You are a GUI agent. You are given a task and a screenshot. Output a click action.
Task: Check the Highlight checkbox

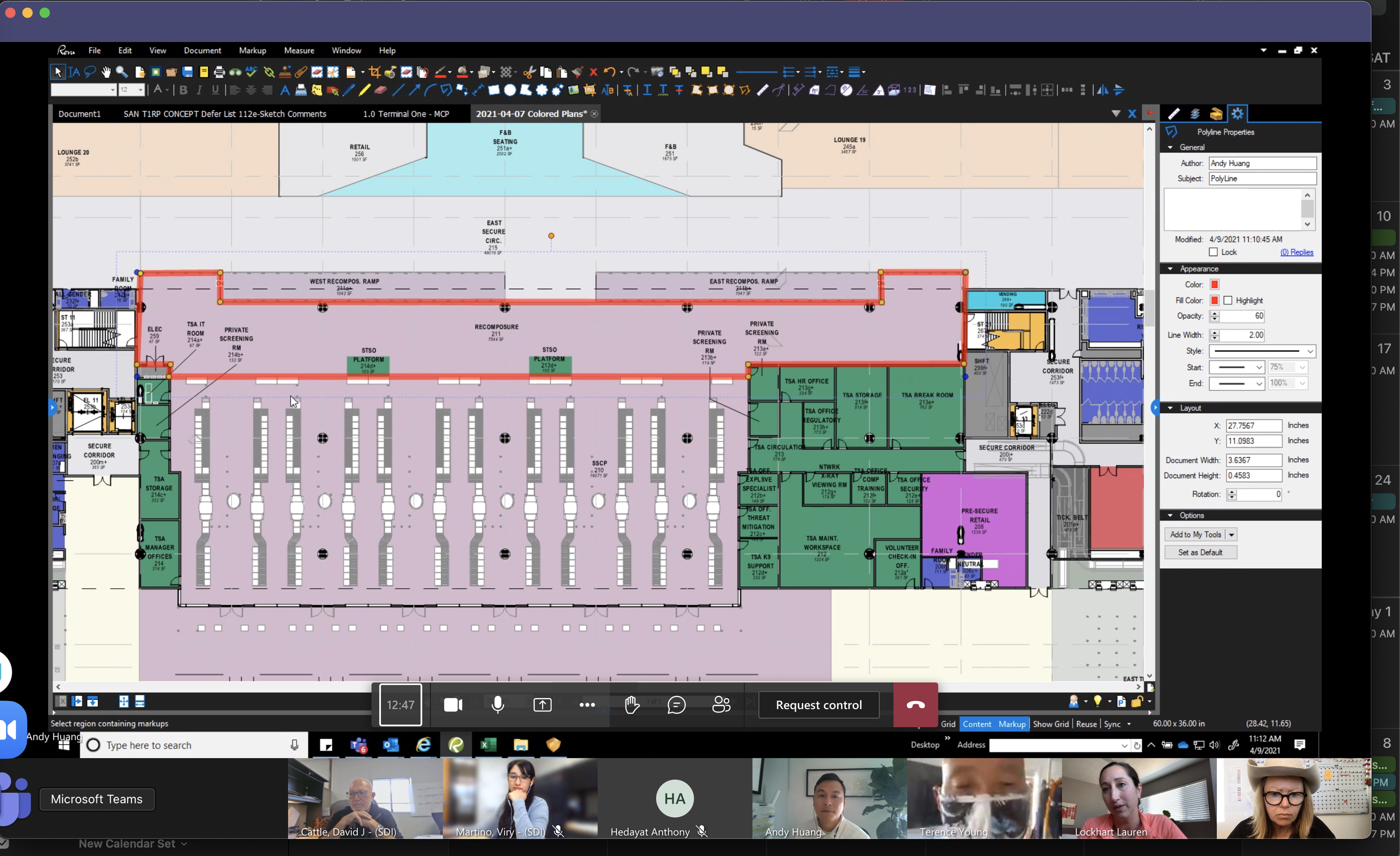[x=1228, y=301]
